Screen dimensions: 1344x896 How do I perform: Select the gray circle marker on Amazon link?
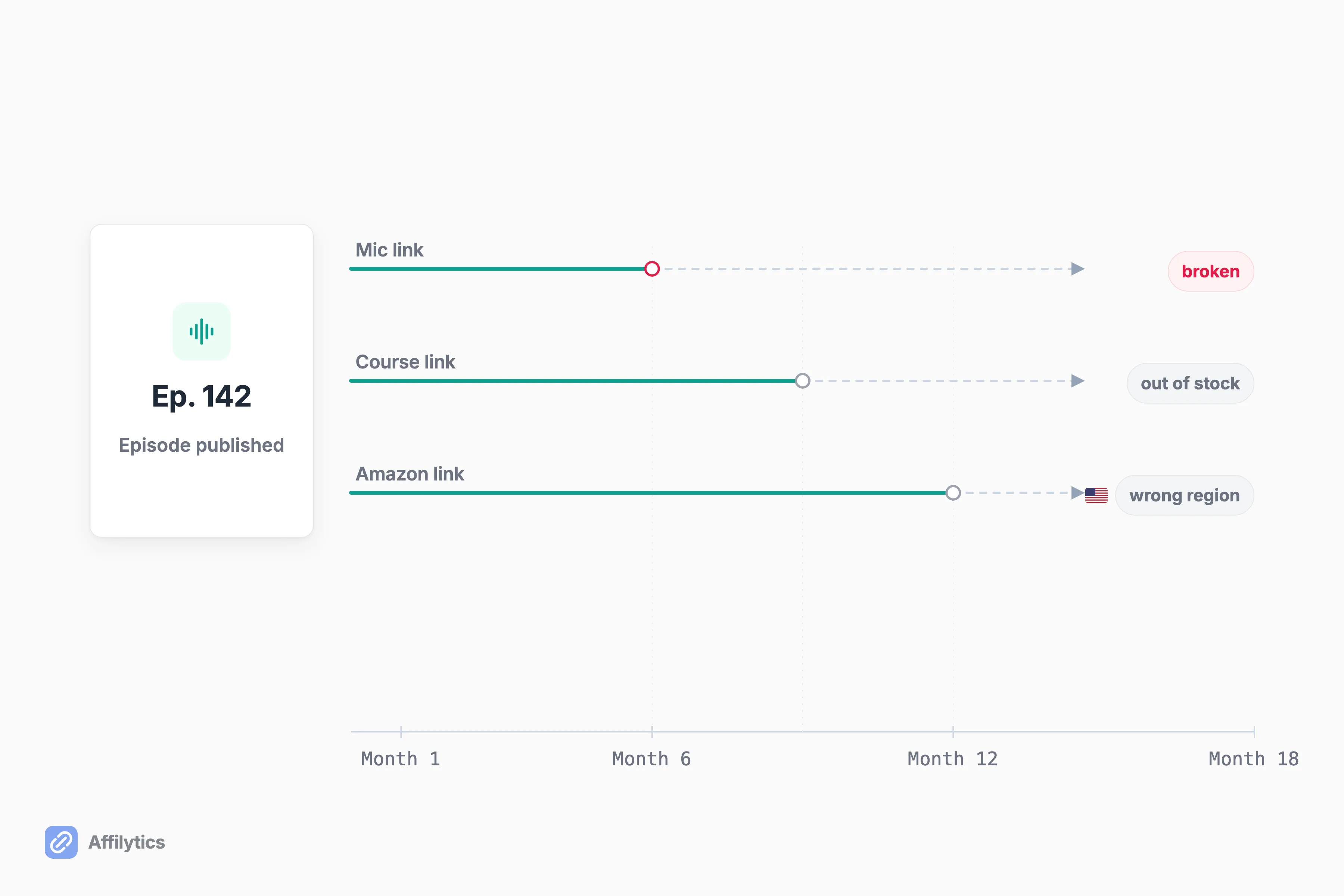click(x=953, y=492)
